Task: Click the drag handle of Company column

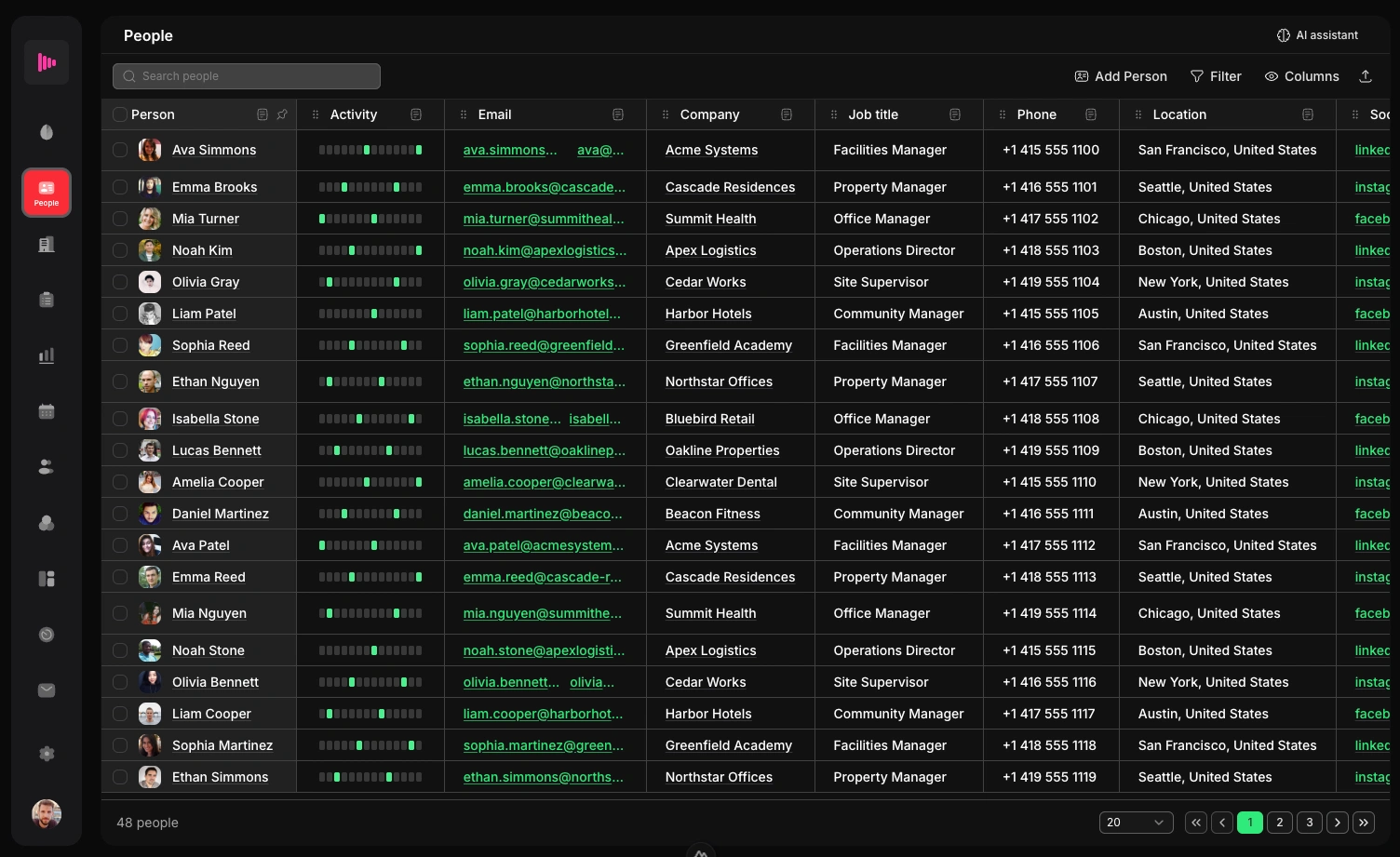Action: point(666,114)
